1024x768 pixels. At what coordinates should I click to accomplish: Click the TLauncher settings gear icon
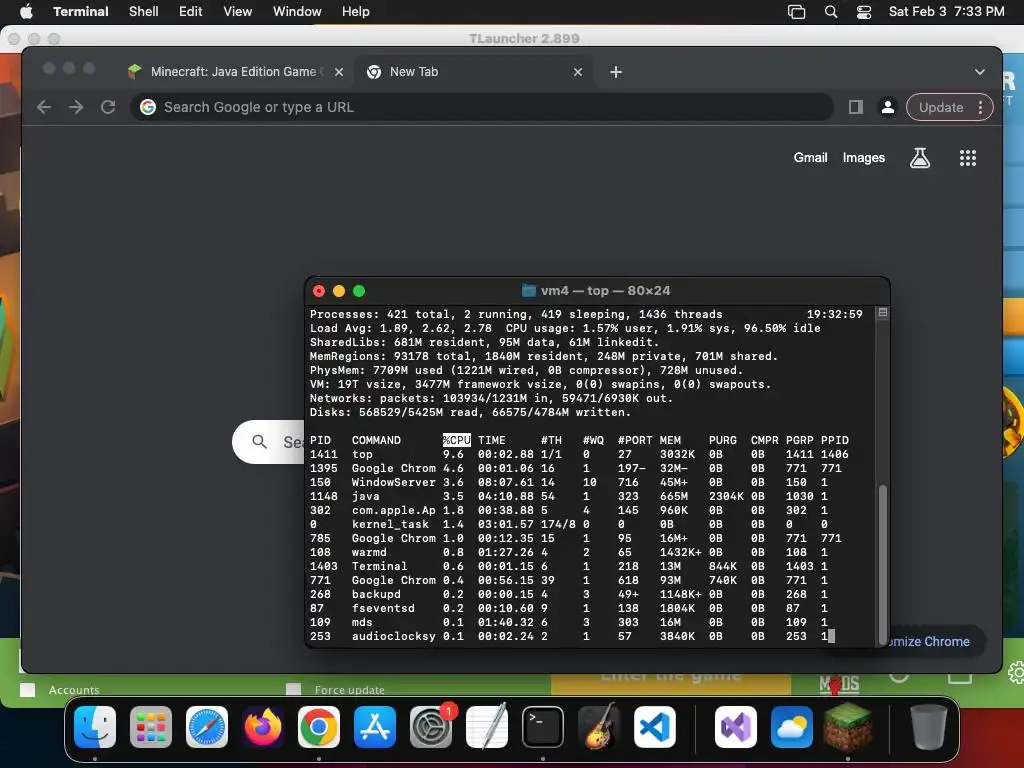[x=1016, y=672]
